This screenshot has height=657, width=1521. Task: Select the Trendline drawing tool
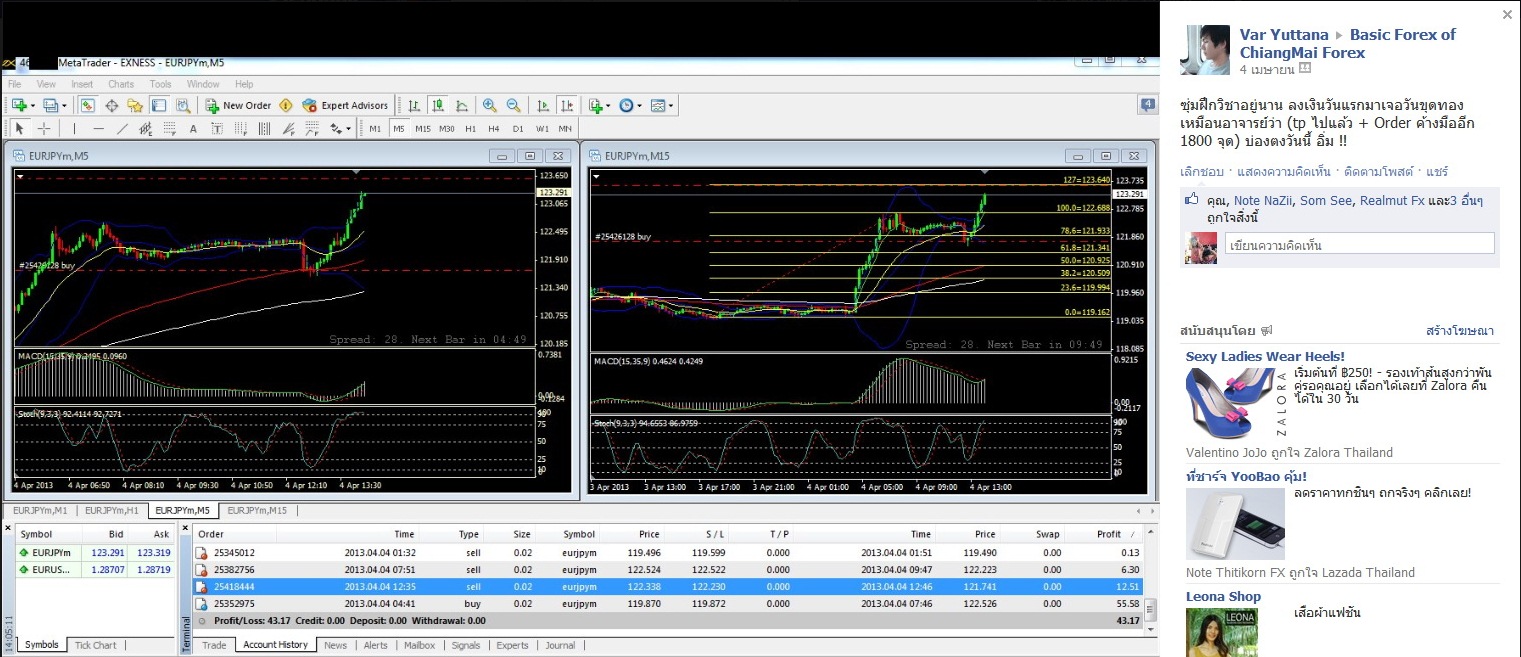coord(122,129)
